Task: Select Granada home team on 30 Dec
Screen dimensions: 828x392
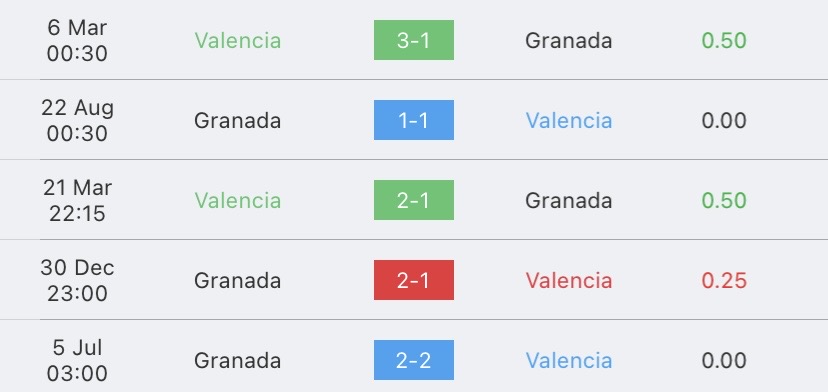Action: click(x=238, y=281)
